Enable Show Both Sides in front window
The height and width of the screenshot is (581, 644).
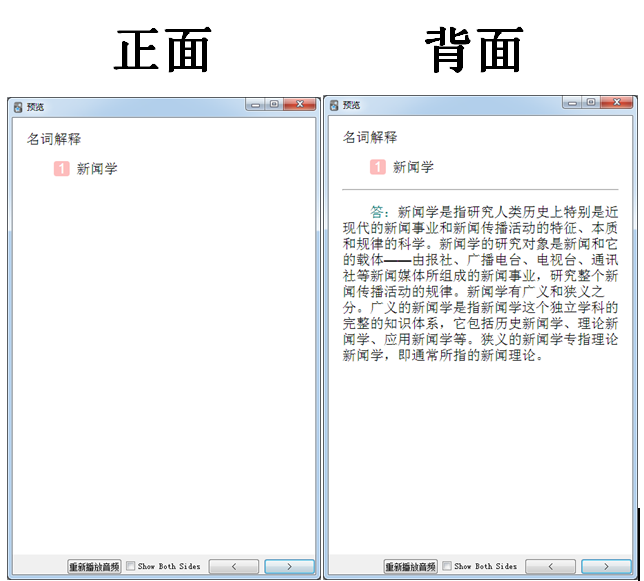131,566
